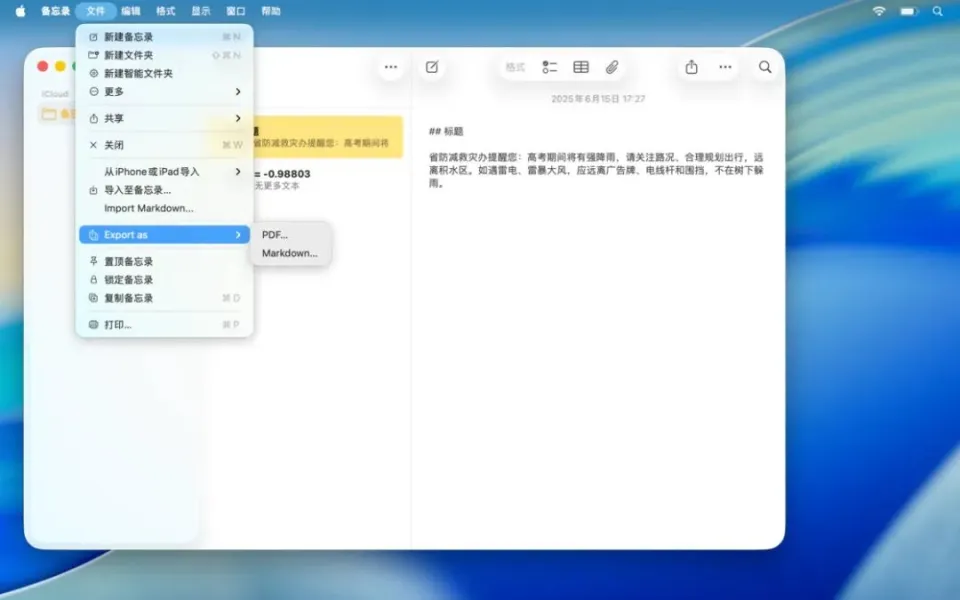Click Import Markdown… menu entry
The width and height of the screenshot is (960, 600).
tap(149, 209)
